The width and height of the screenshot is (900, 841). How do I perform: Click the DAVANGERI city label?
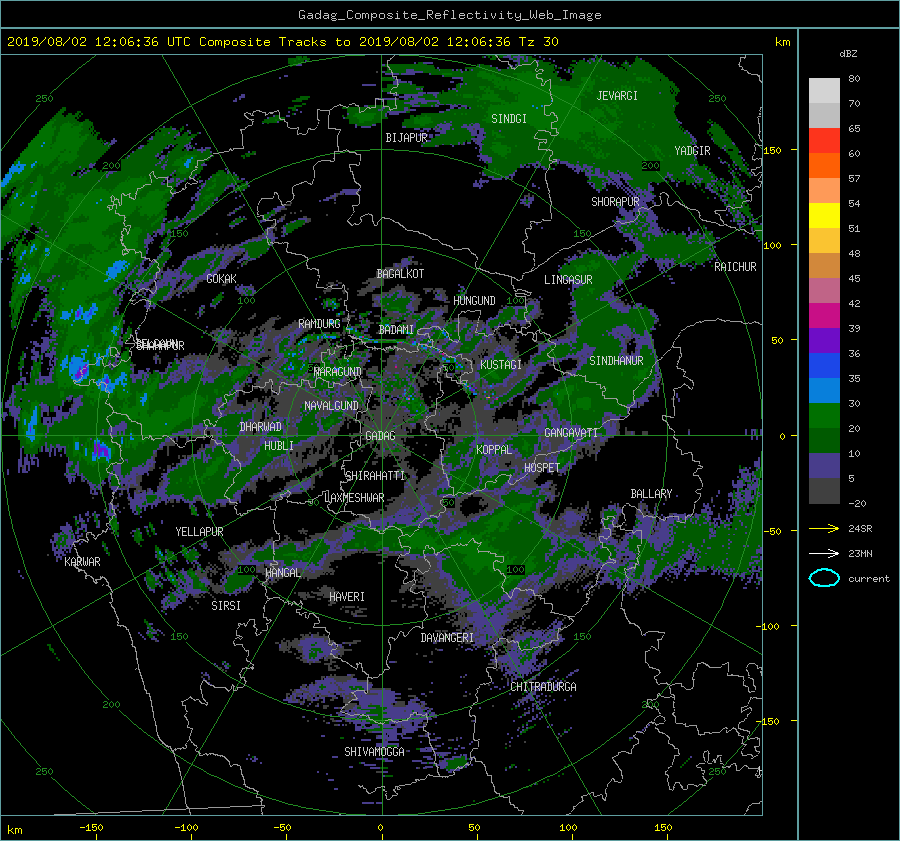447,638
